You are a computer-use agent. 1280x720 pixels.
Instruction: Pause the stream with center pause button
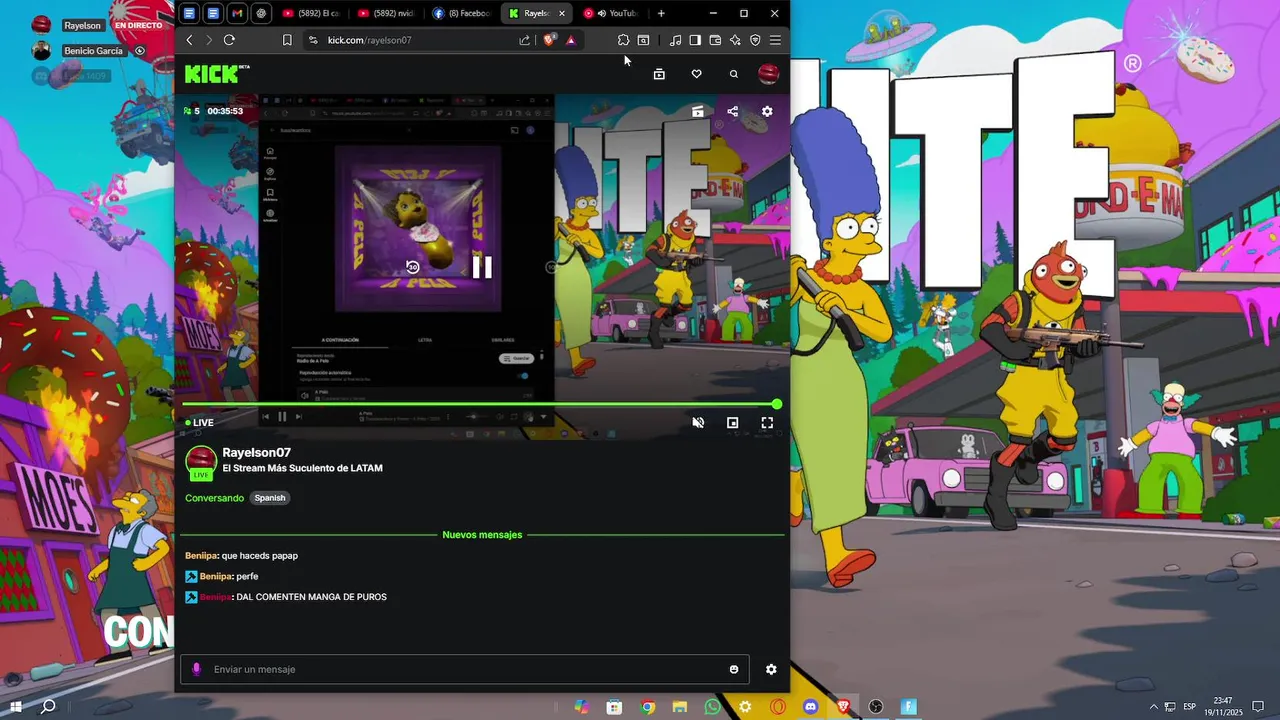click(x=482, y=267)
